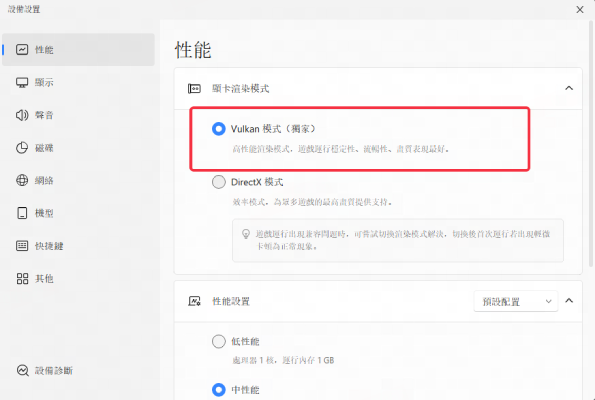
Task: Choose the 中性能 radio option
Action: (x=219, y=390)
